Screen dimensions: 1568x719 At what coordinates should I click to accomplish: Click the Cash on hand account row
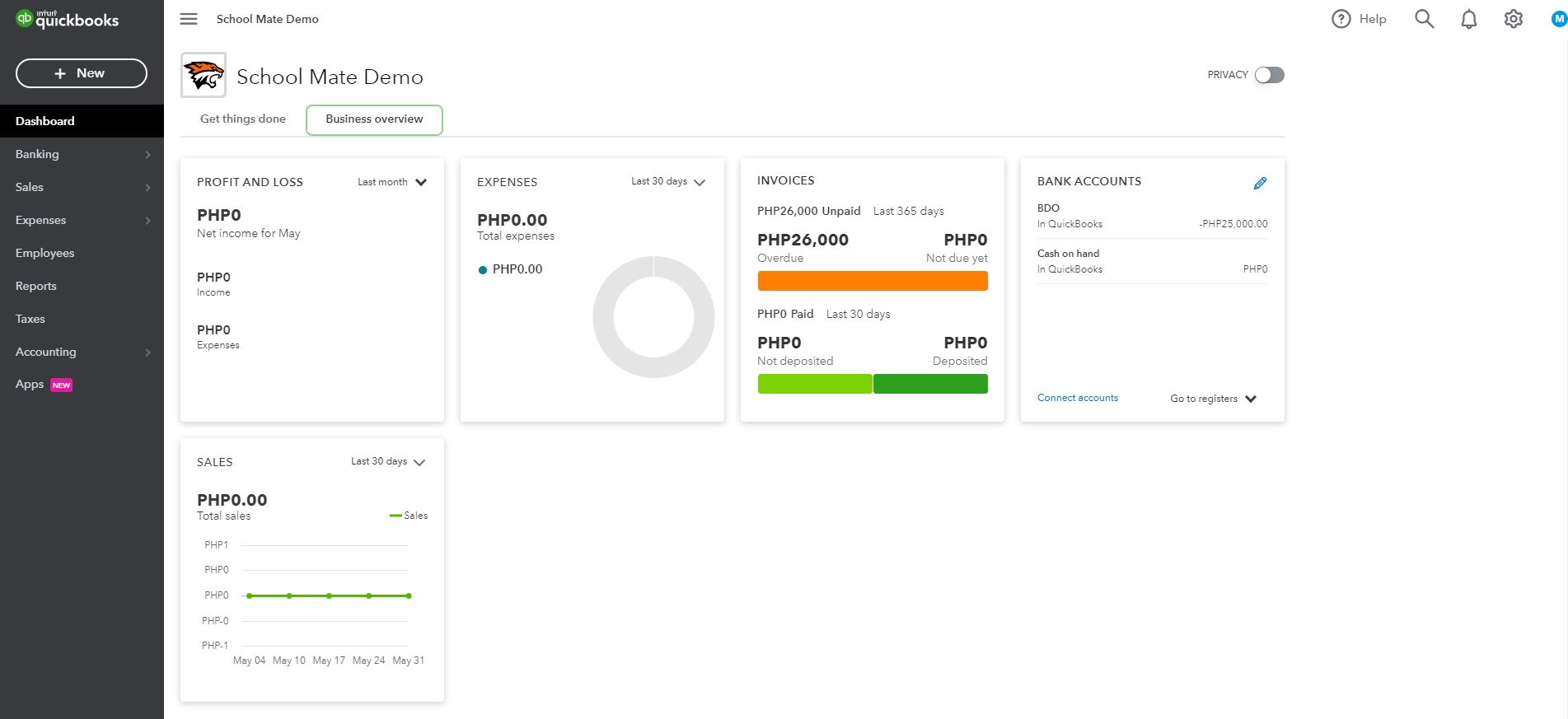pos(1152,261)
